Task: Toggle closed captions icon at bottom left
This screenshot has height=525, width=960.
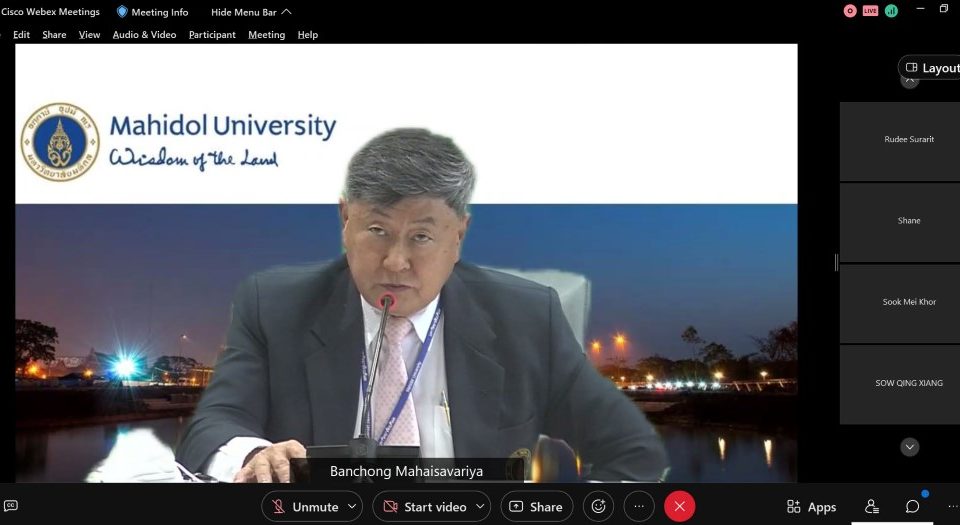Action: click(x=11, y=507)
